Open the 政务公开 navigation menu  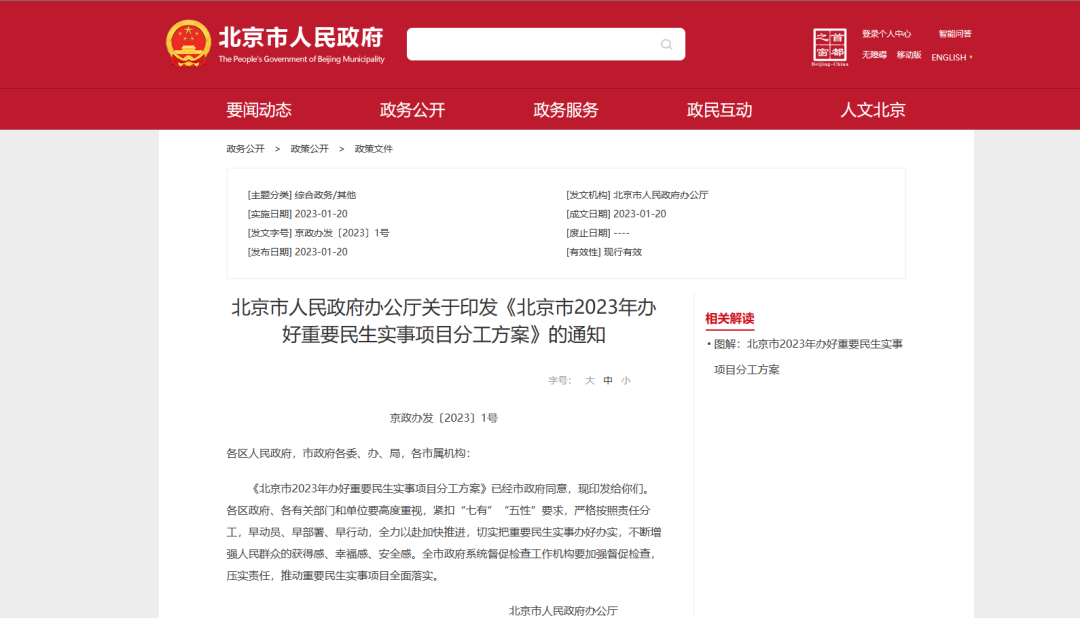pyautogui.click(x=414, y=109)
